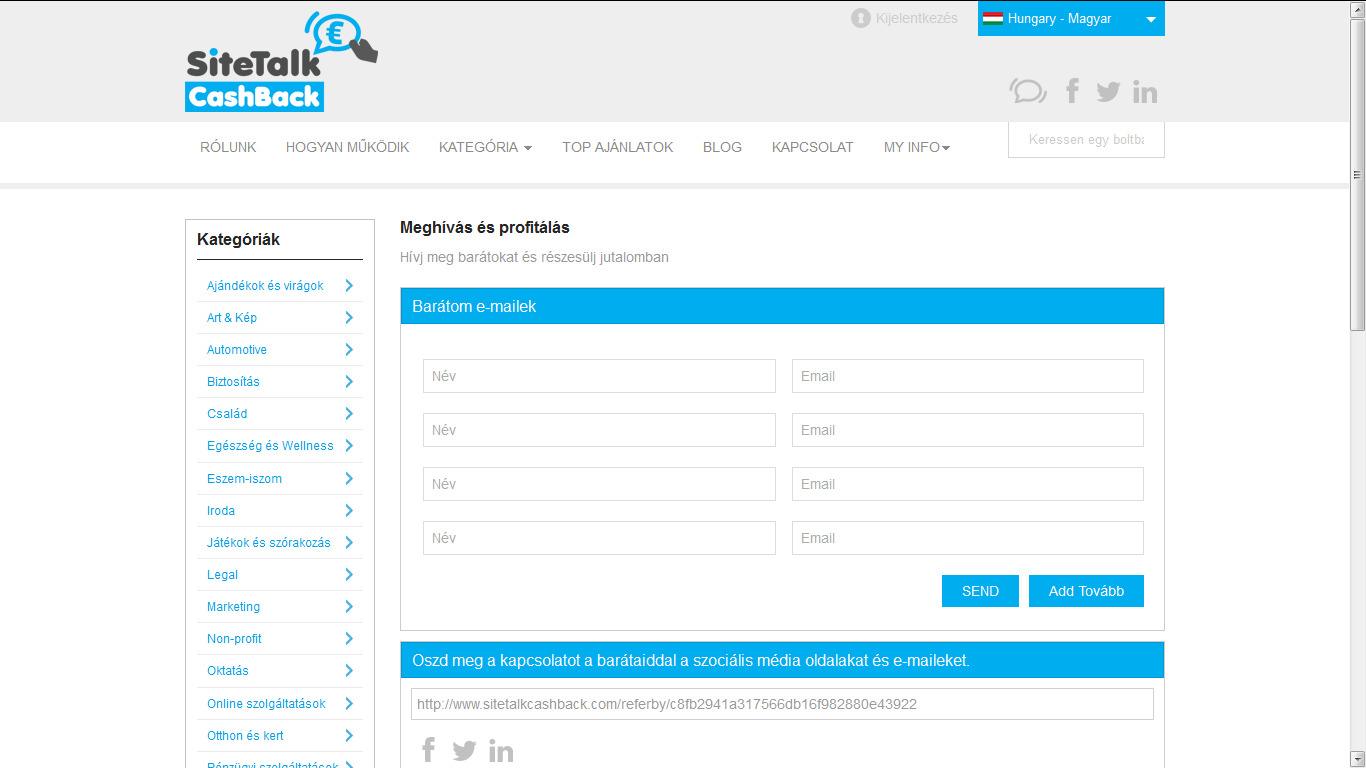1366x768 pixels.
Task: Open the Játékok és szórakozás category link
Action: [268, 543]
